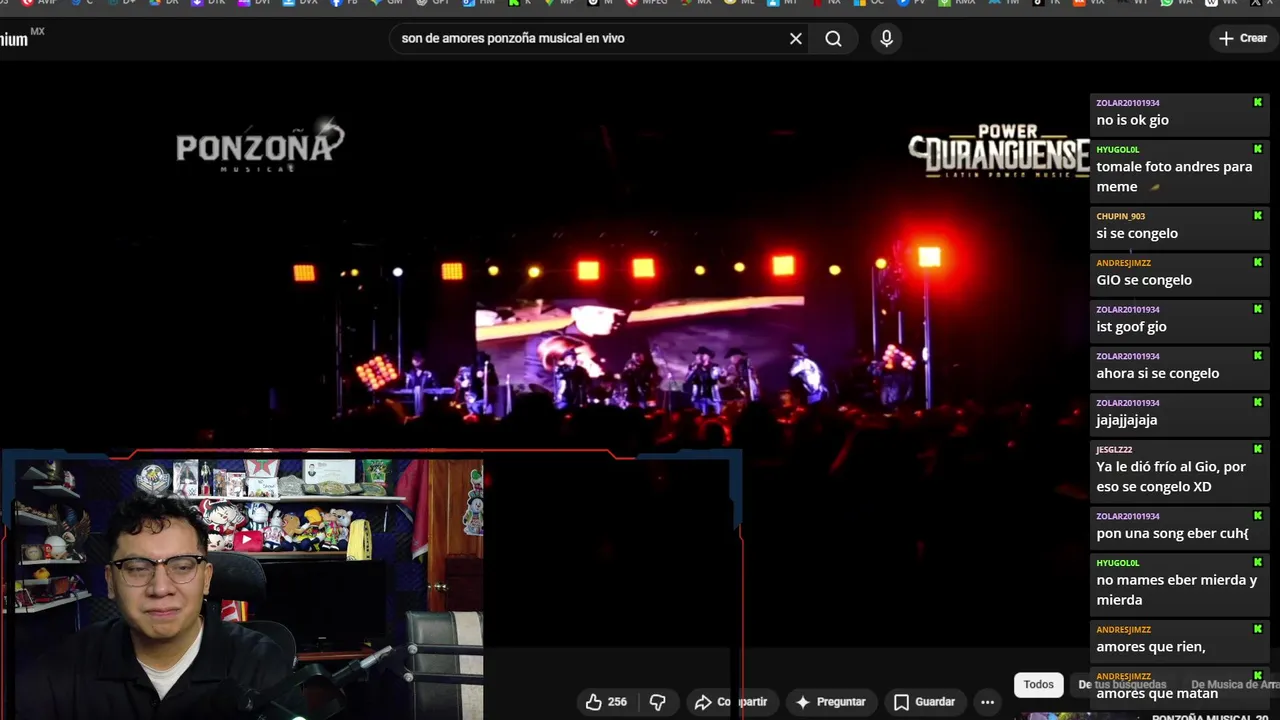This screenshot has height=720, width=1280.
Task: Like the video showing 256 likes
Action: [x=607, y=702]
